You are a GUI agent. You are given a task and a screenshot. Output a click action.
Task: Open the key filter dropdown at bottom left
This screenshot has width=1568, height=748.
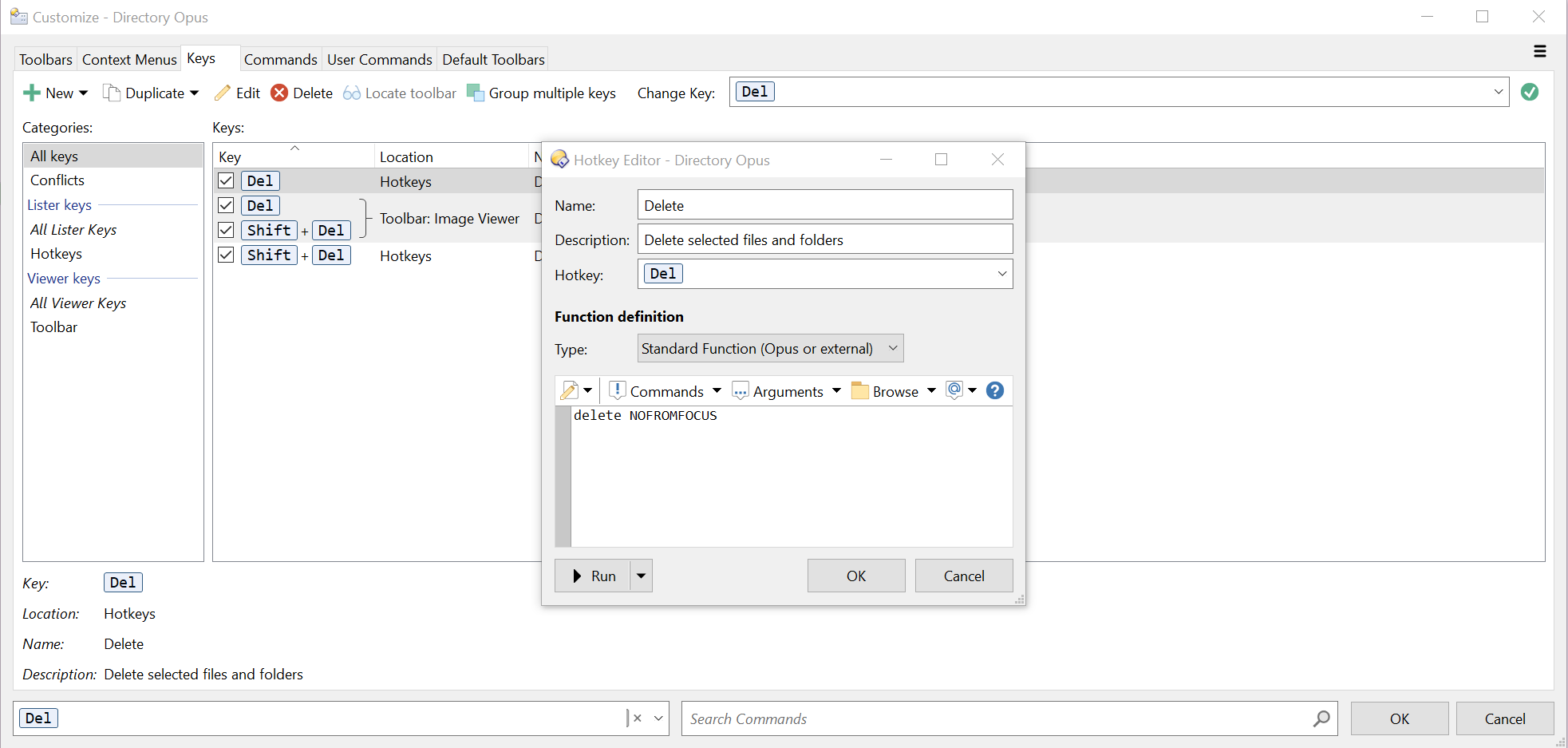point(658,718)
